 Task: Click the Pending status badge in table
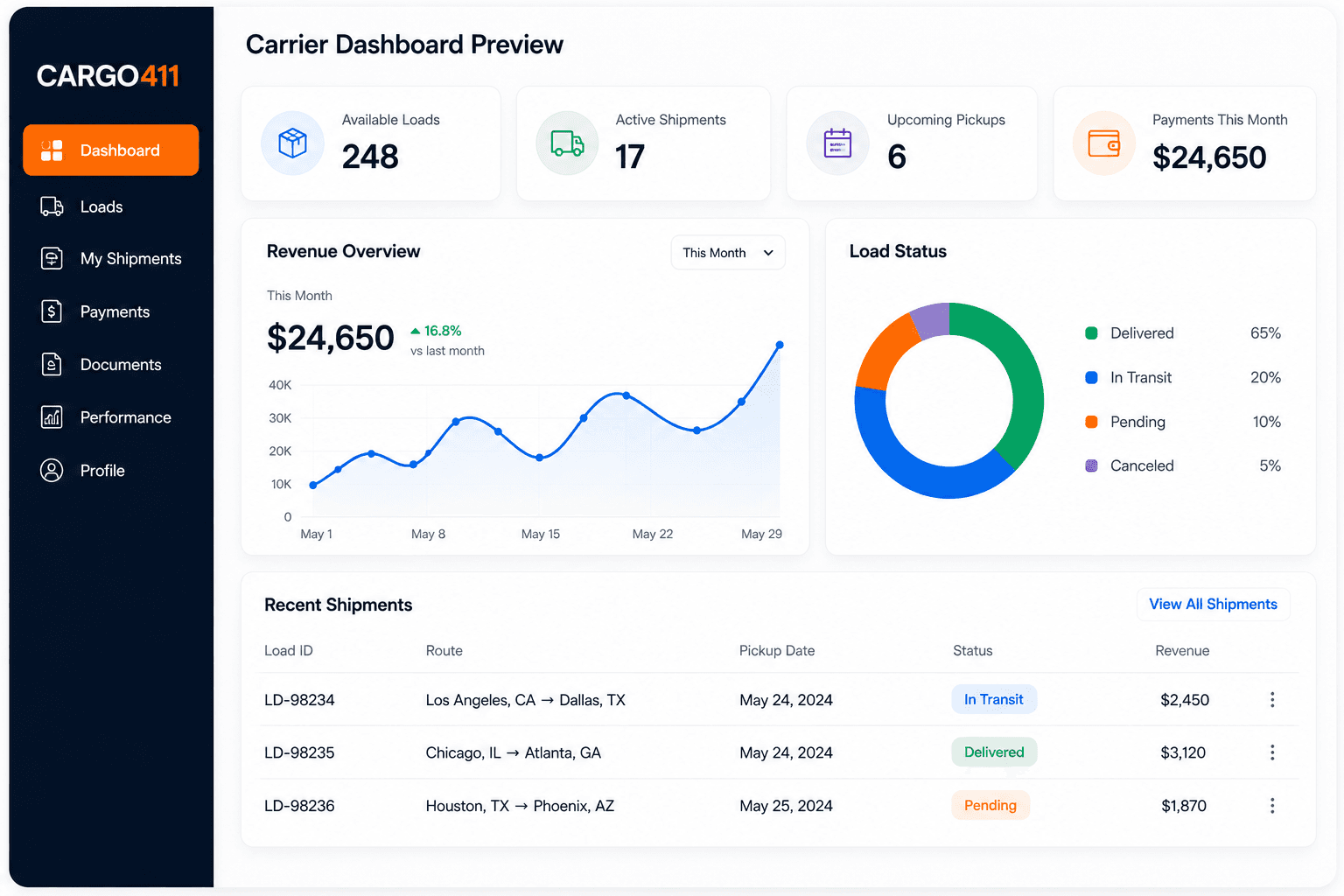click(990, 805)
